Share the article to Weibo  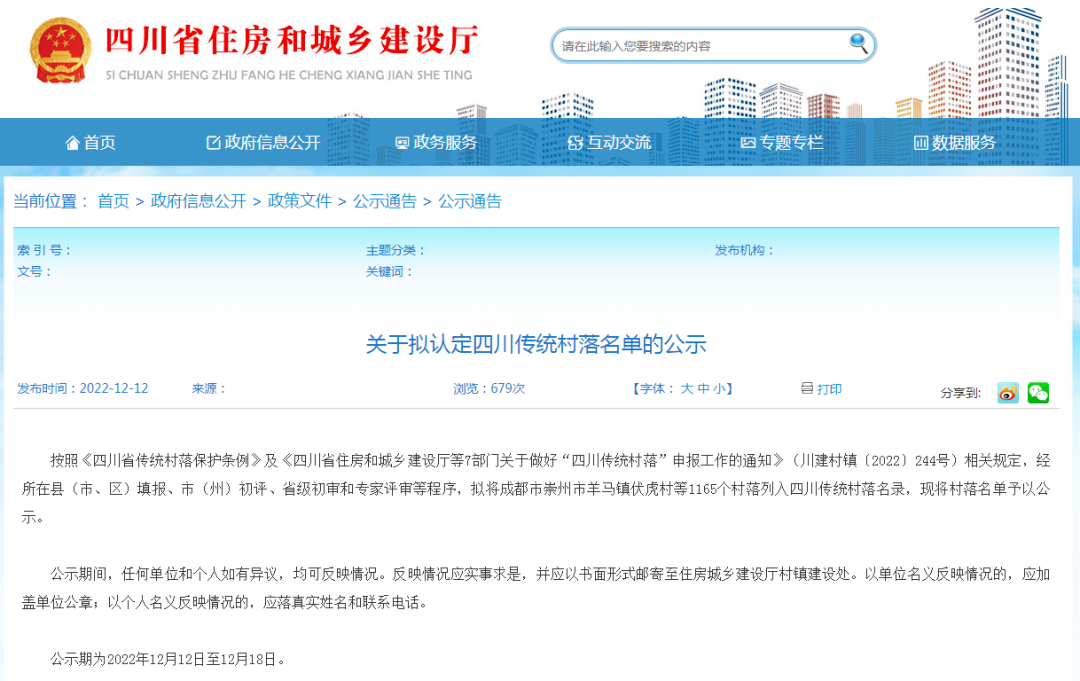(1008, 394)
